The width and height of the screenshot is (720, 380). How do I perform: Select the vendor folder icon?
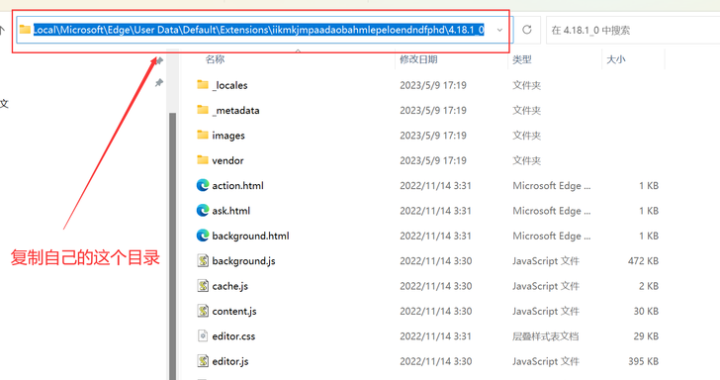click(x=202, y=160)
